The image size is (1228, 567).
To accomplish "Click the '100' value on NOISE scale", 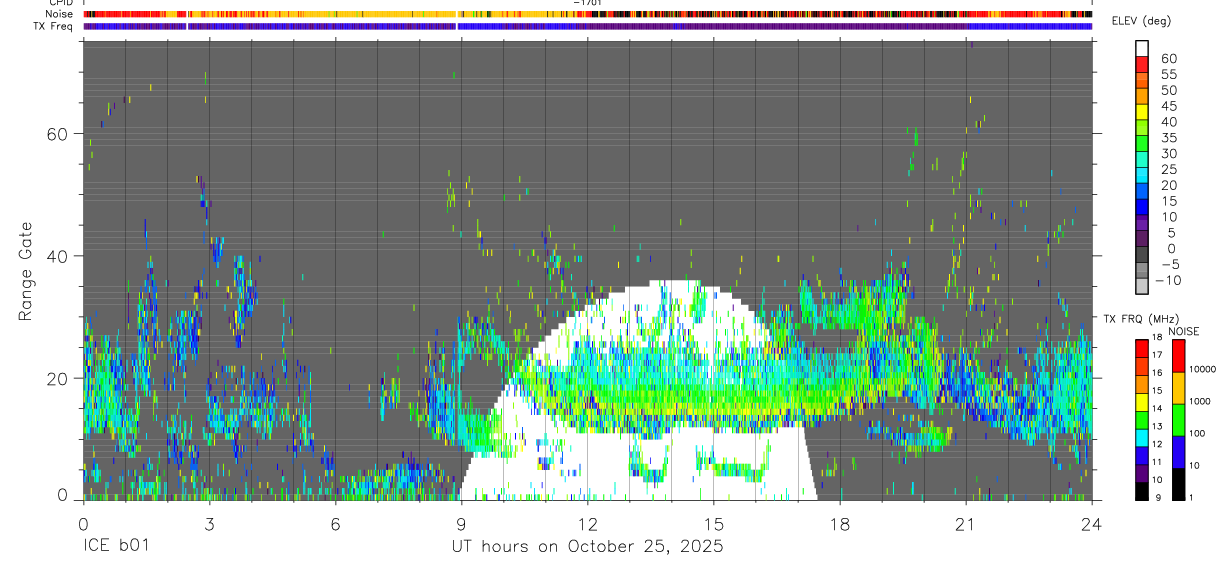I will 1197,433.
